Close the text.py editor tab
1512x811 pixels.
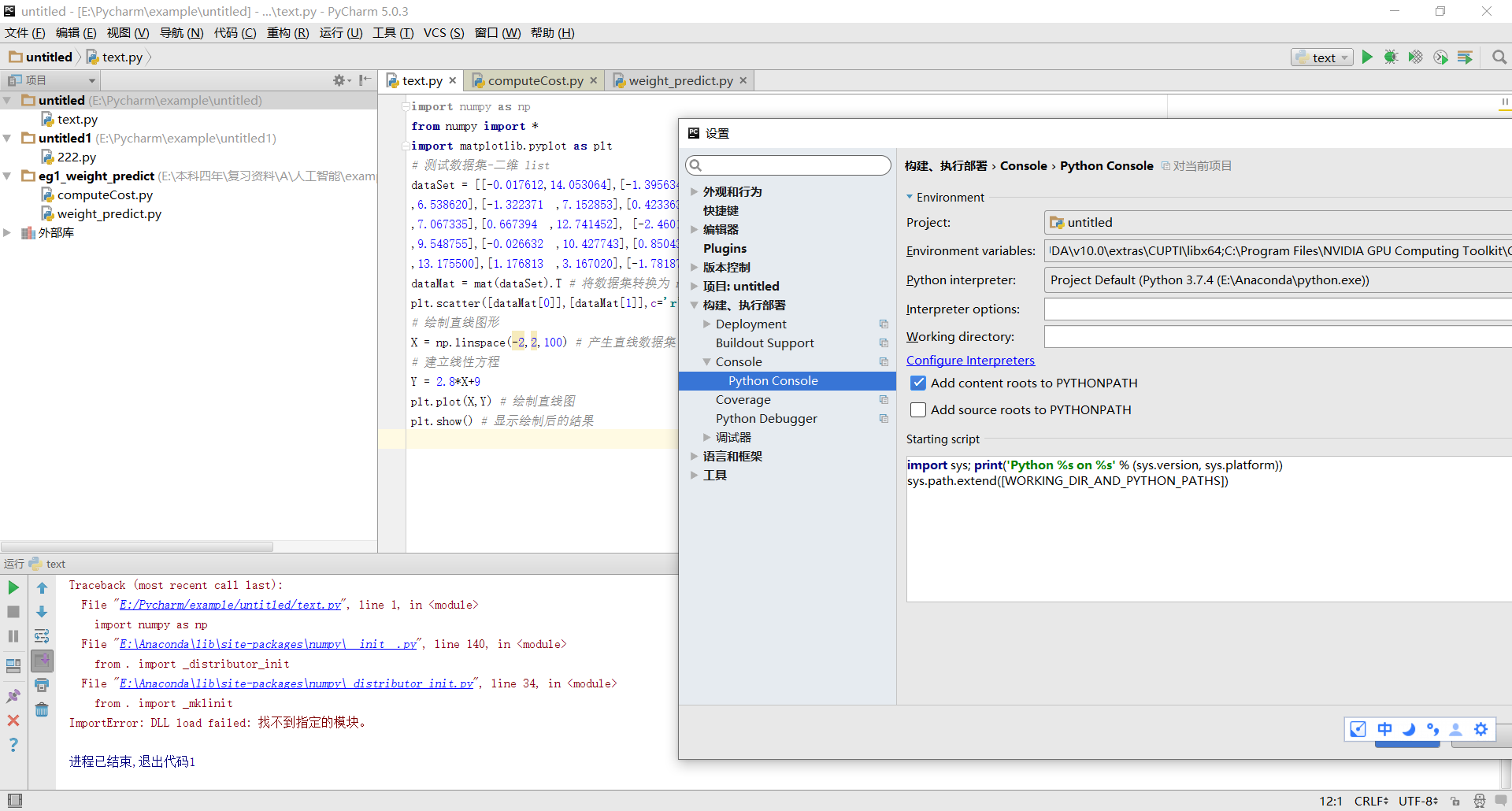pyautogui.click(x=453, y=81)
